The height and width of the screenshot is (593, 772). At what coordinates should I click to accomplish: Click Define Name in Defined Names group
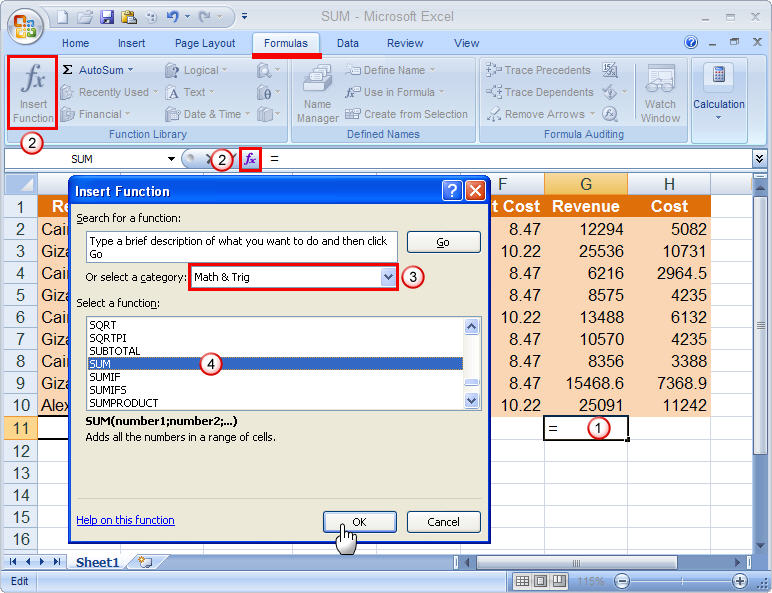coord(390,70)
